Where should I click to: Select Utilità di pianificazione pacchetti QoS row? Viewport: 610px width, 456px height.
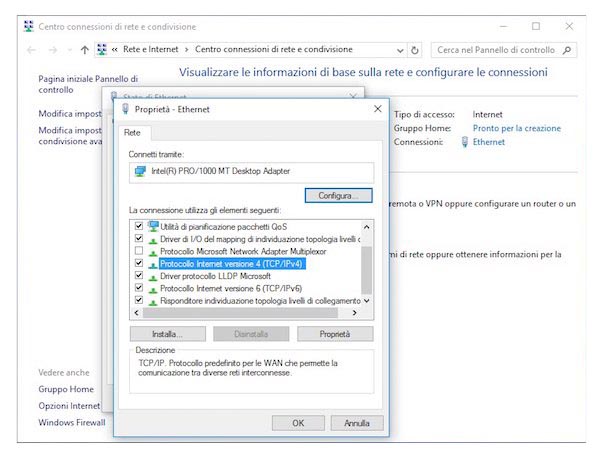[224, 227]
